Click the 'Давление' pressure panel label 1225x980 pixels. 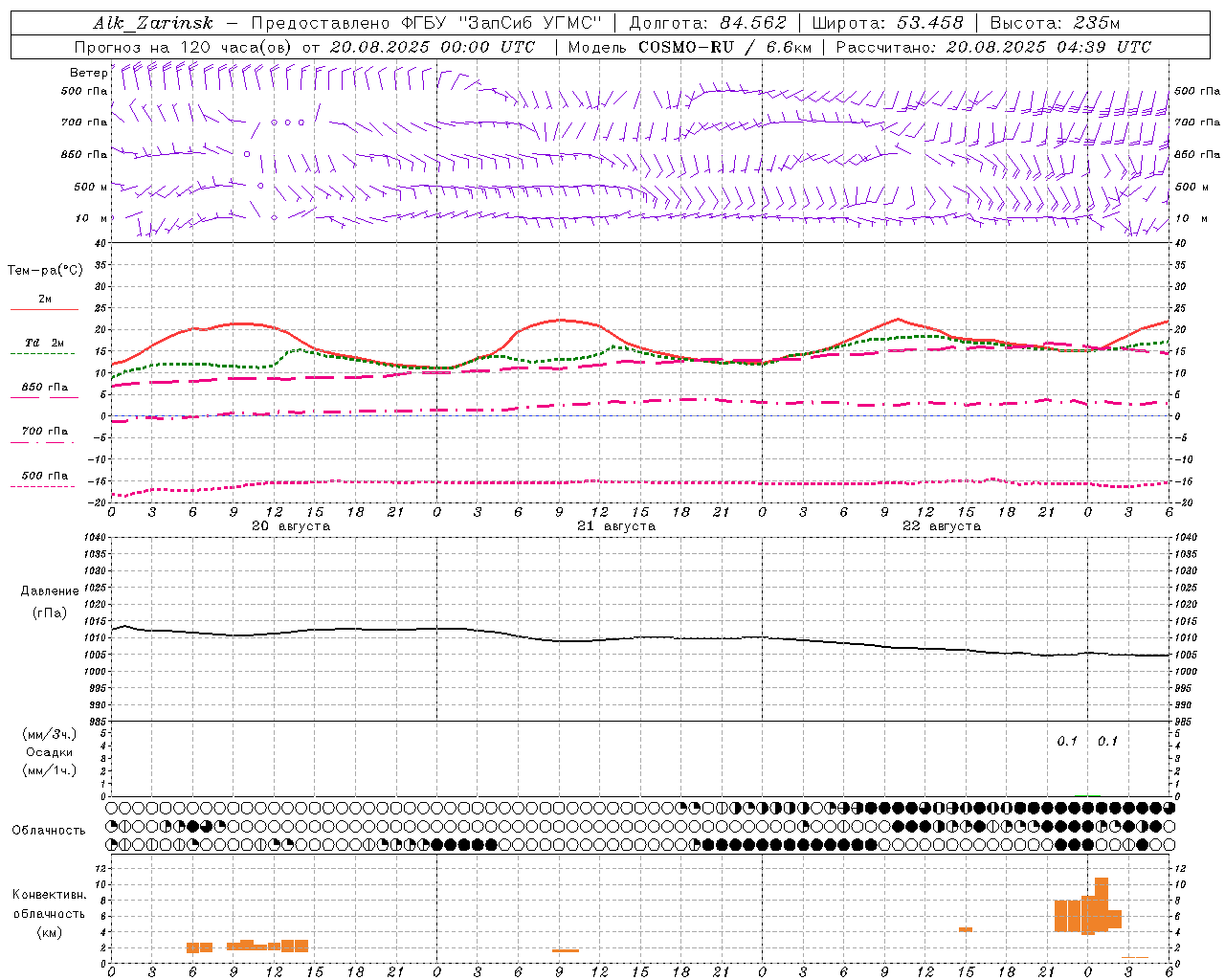coord(50,591)
